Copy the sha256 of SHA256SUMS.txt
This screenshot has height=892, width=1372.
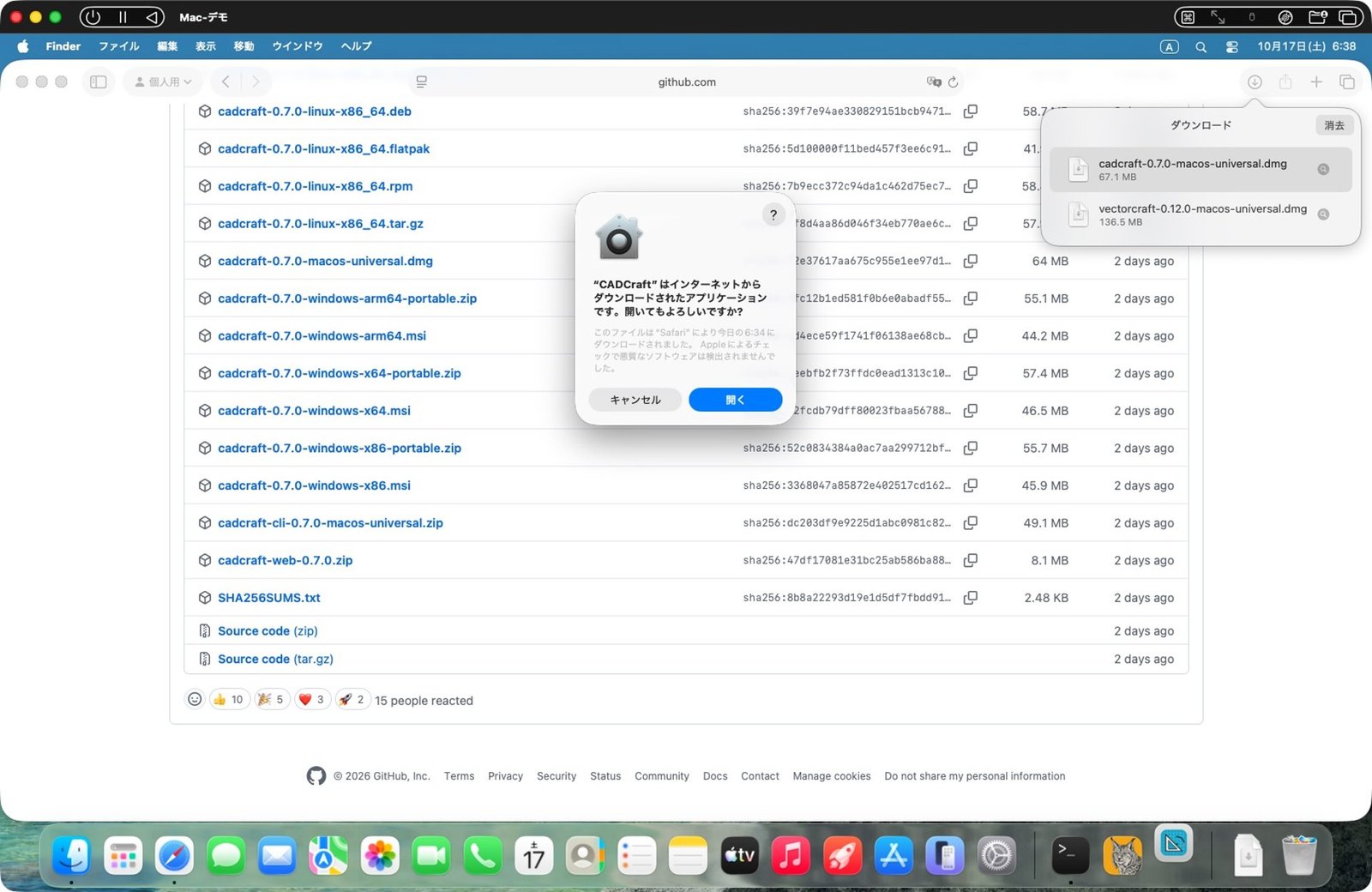pos(971,598)
